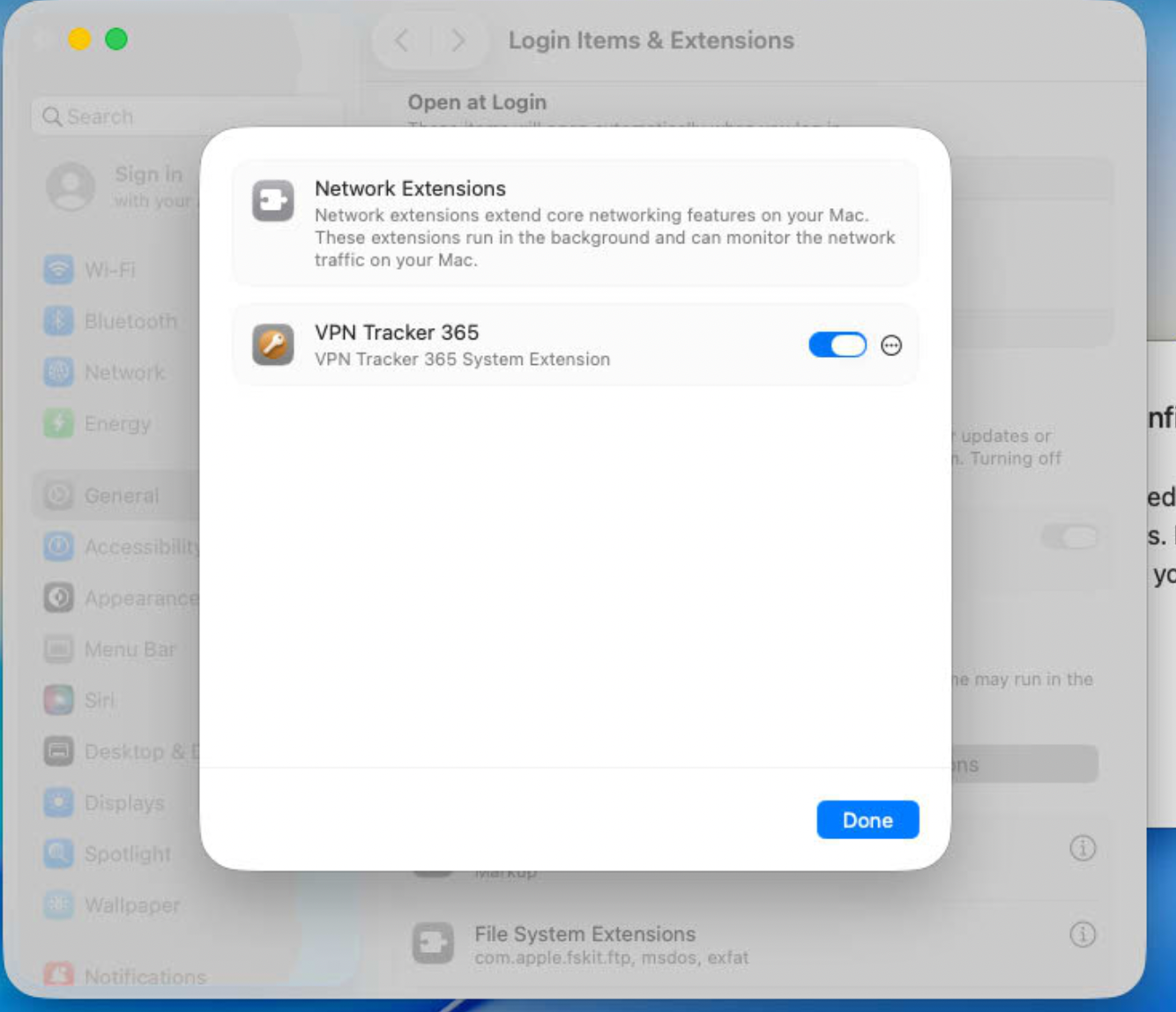Click the Appearance sidebar icon

pos(59,598)
